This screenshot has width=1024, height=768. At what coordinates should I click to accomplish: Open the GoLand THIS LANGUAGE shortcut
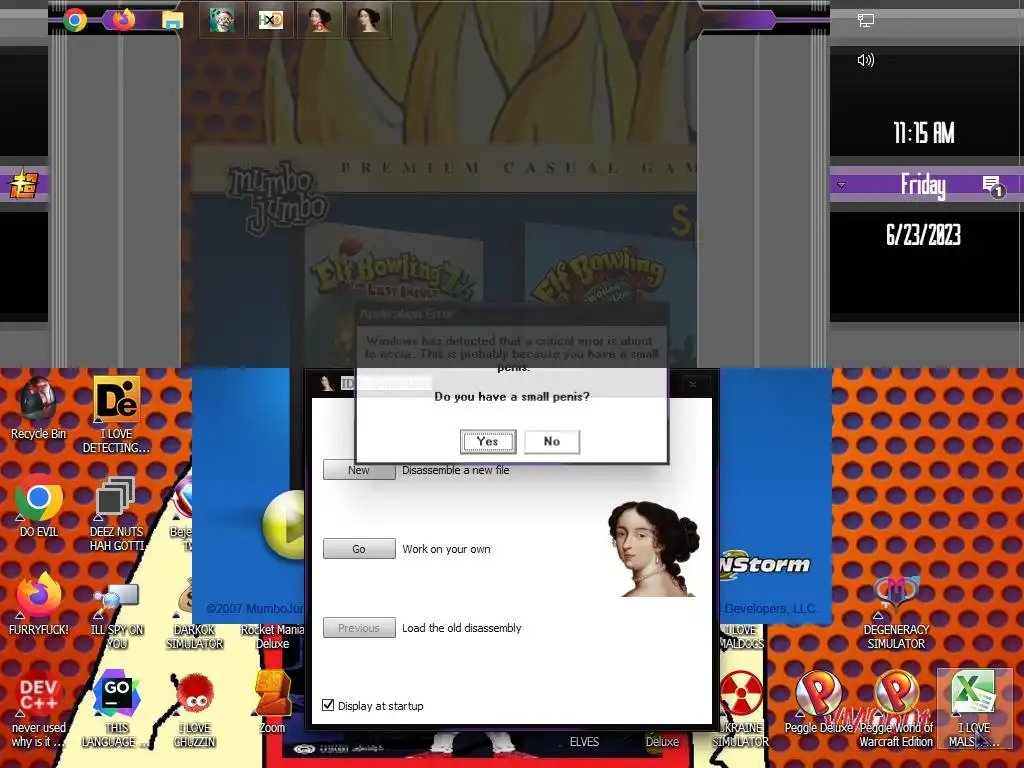point(116,709)
